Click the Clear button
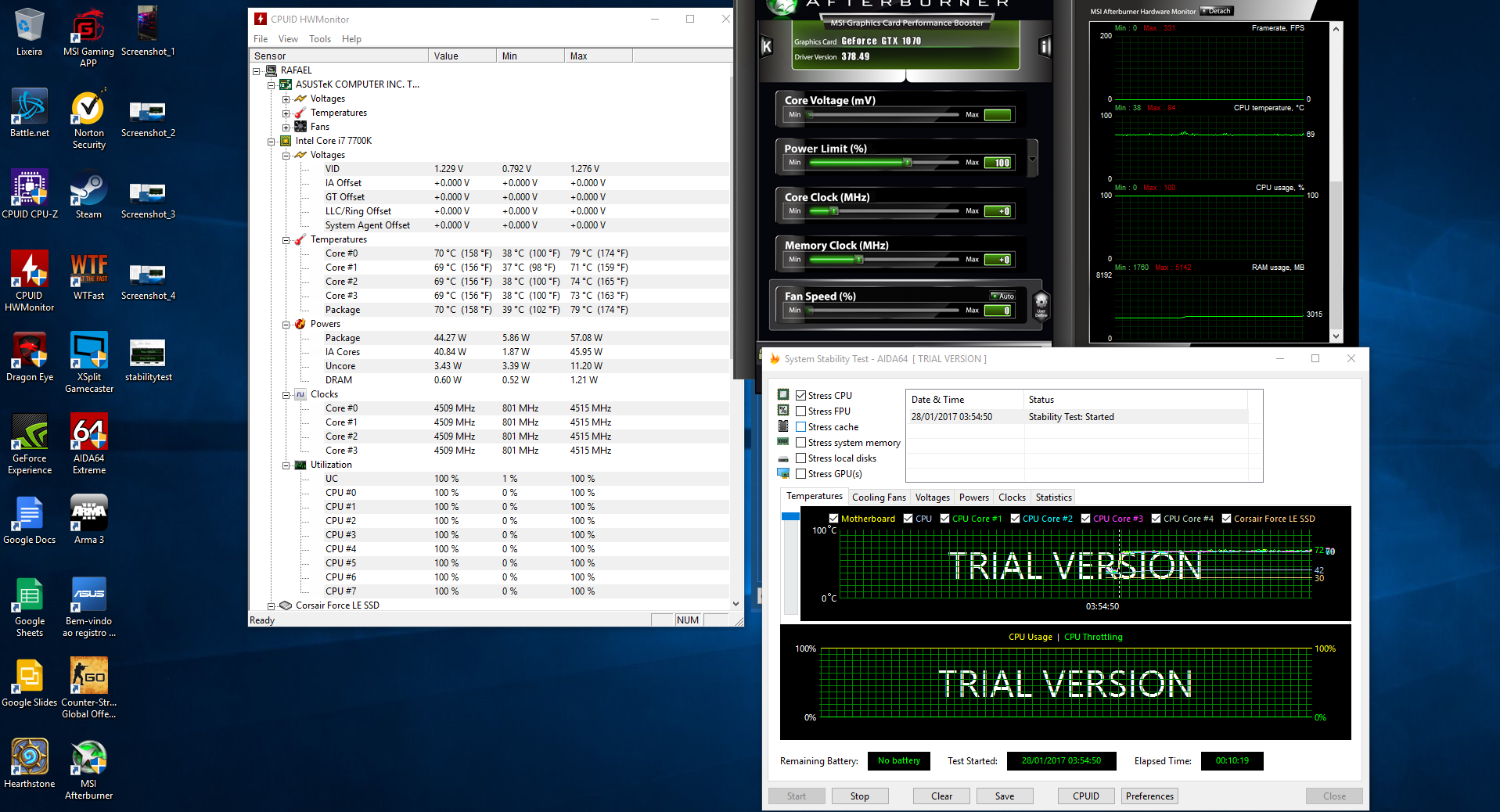The image size is (1500, 812). coord(941,796)
